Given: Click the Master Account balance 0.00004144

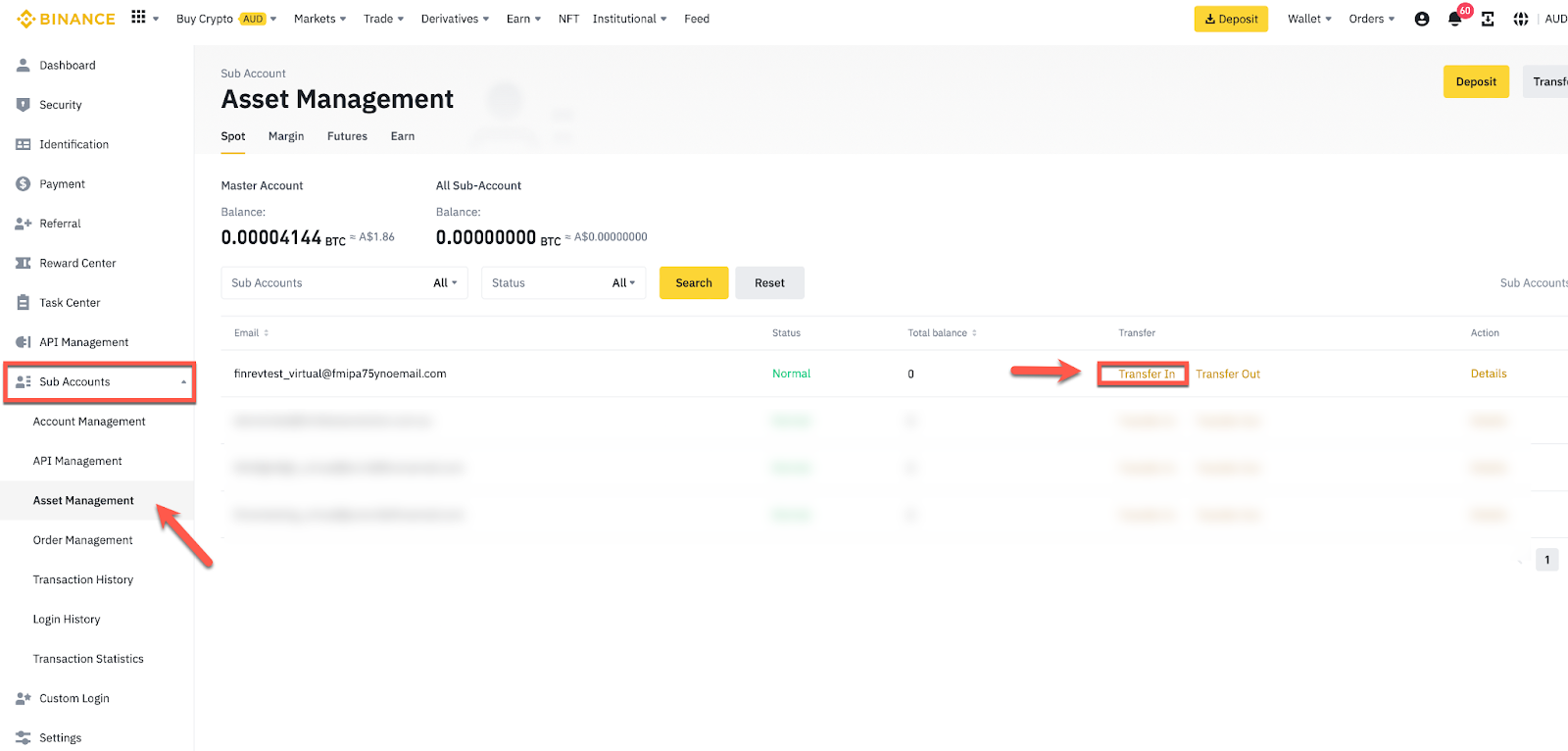Looking at the screenshot, I should coord(271,237).
